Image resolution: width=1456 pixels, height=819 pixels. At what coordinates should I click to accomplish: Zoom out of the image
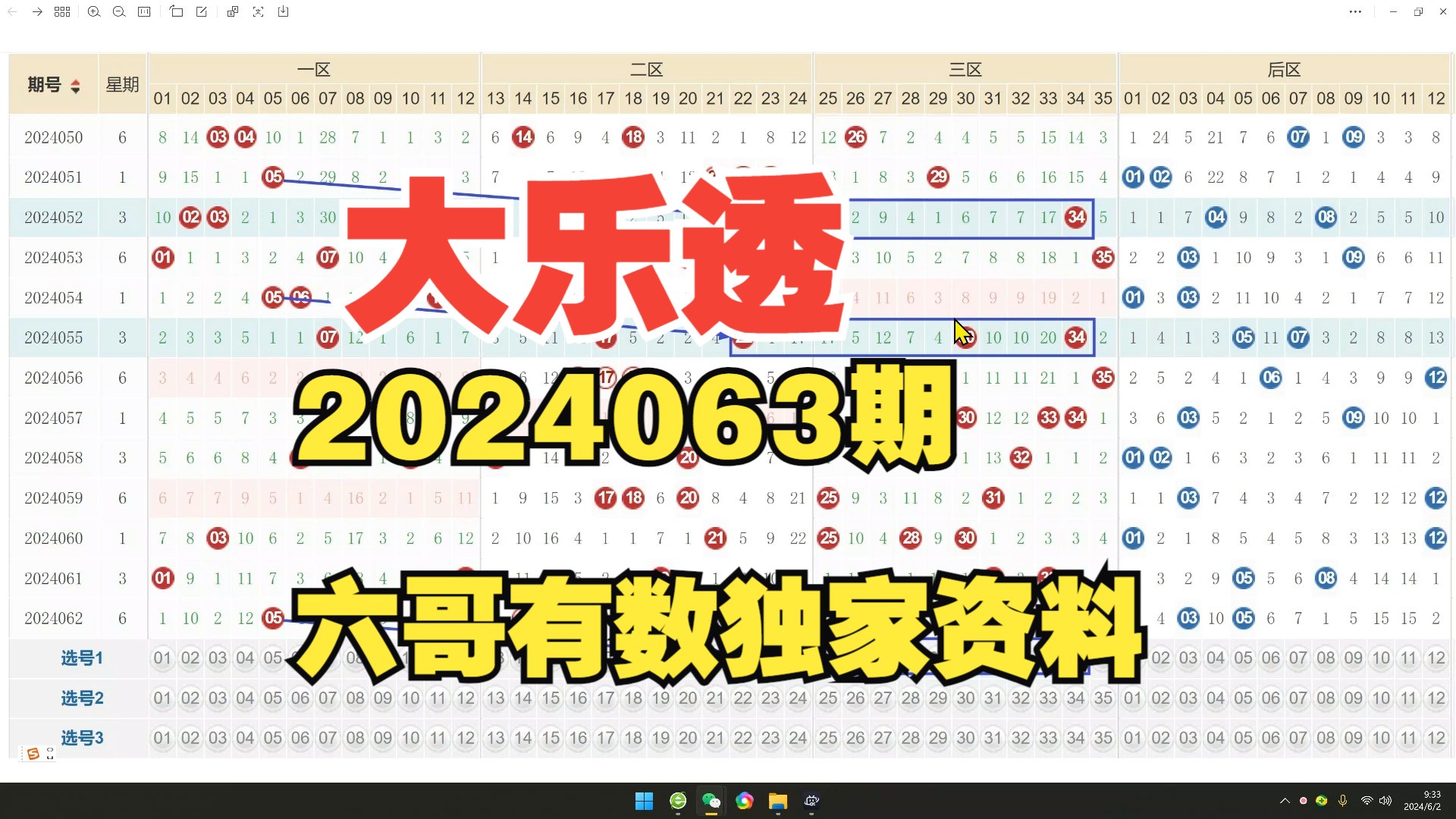(x=119, y=12)
